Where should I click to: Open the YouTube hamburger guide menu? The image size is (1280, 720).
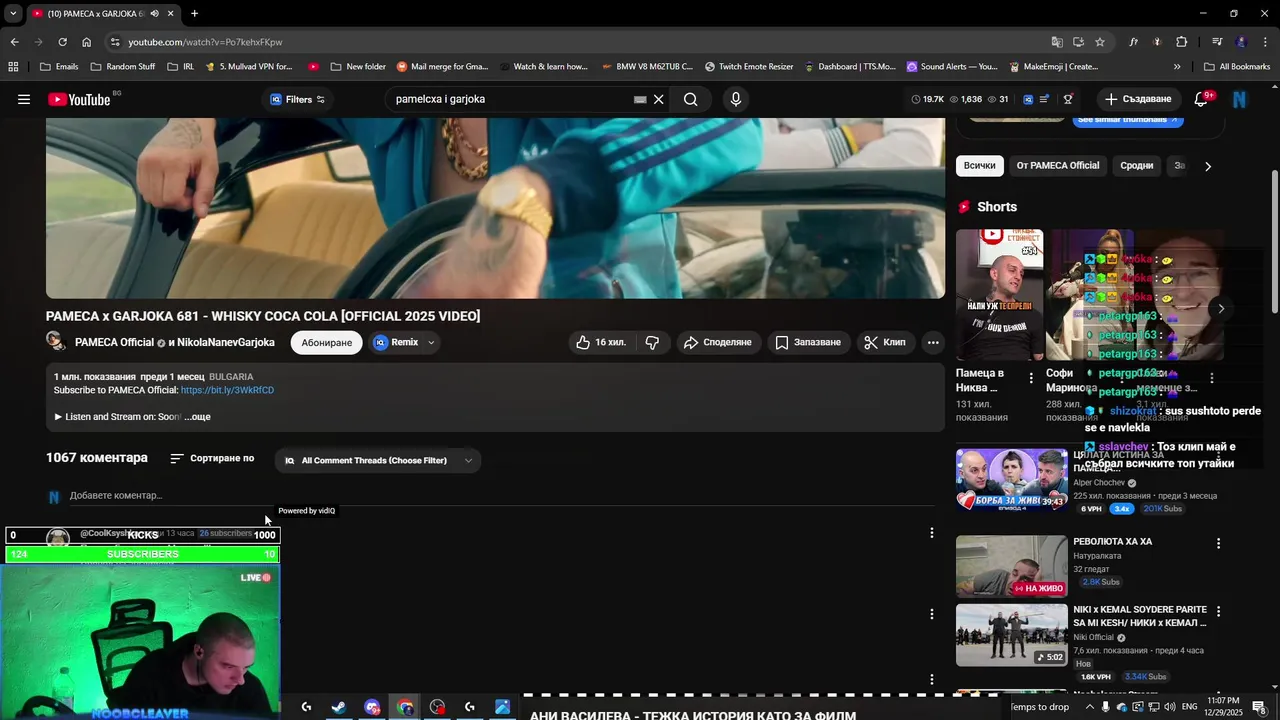tap(24, 99)
